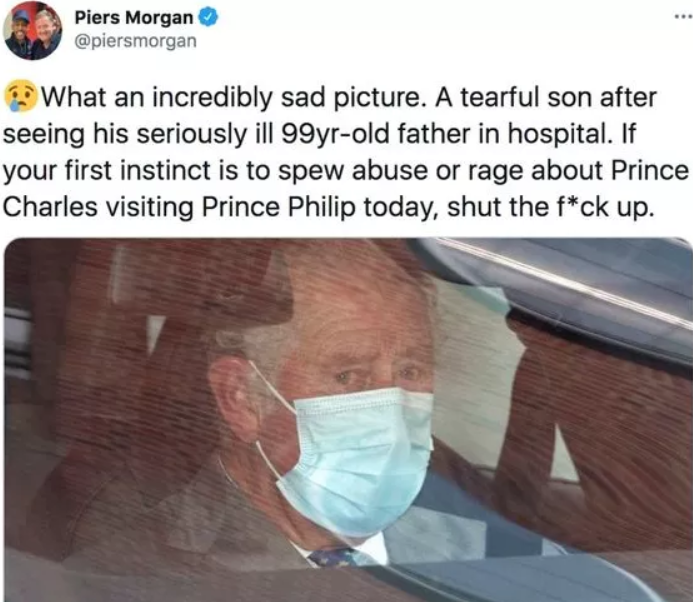Click the blue verified checkmark badge
Screen dimensions: 693x602
pos(208,18)
